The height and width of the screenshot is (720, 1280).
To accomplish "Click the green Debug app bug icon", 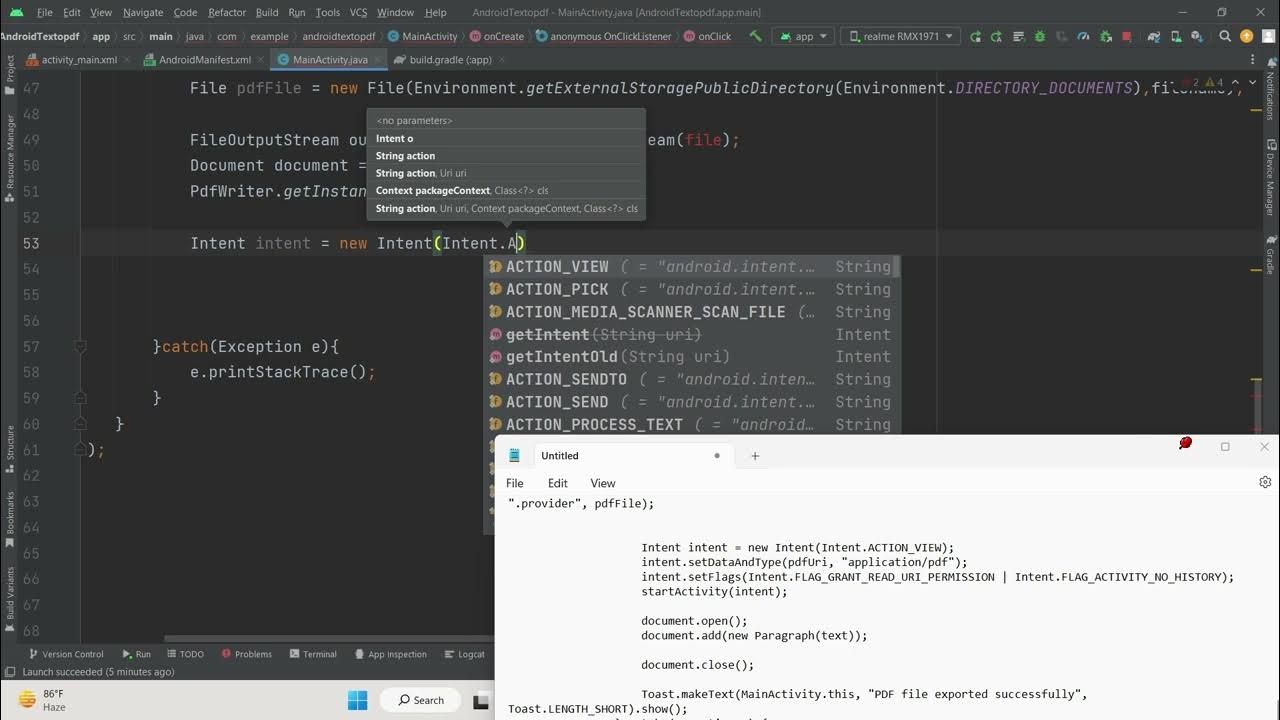I will click(1040, 36).
